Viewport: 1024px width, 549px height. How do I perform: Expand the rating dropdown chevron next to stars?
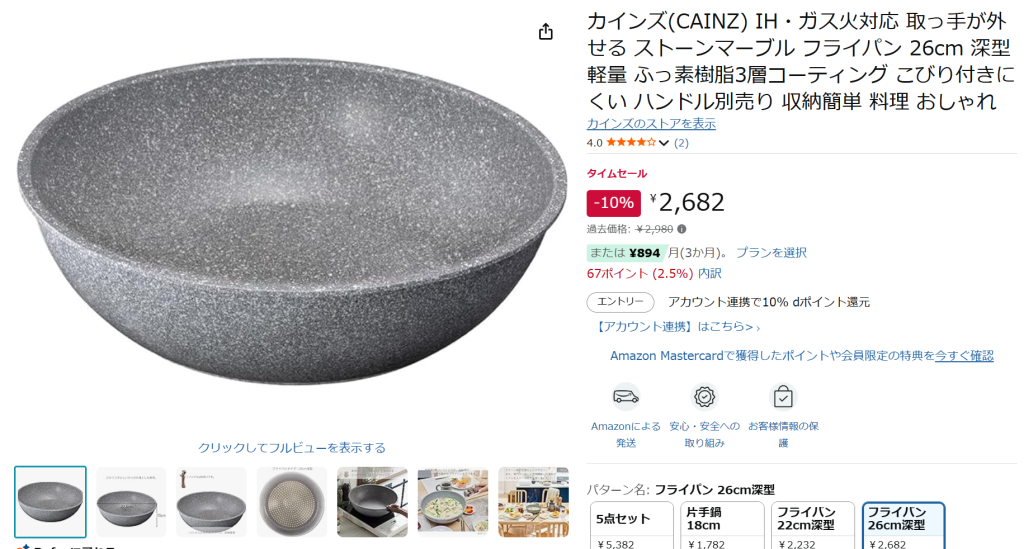click(664, 143)
